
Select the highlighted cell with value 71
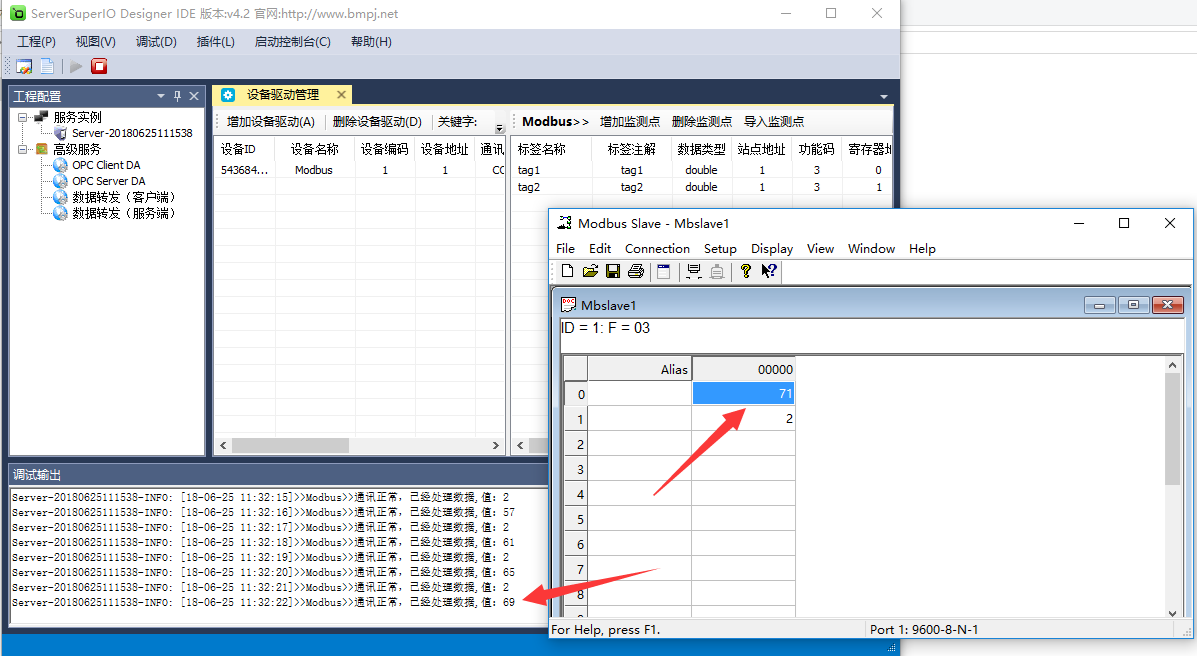tap(744, 393)
